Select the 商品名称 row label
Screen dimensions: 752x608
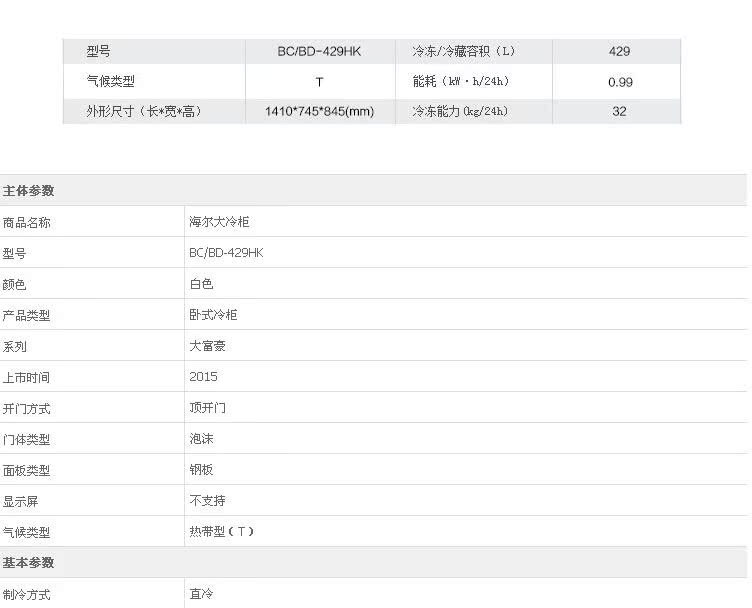point(26,222)
